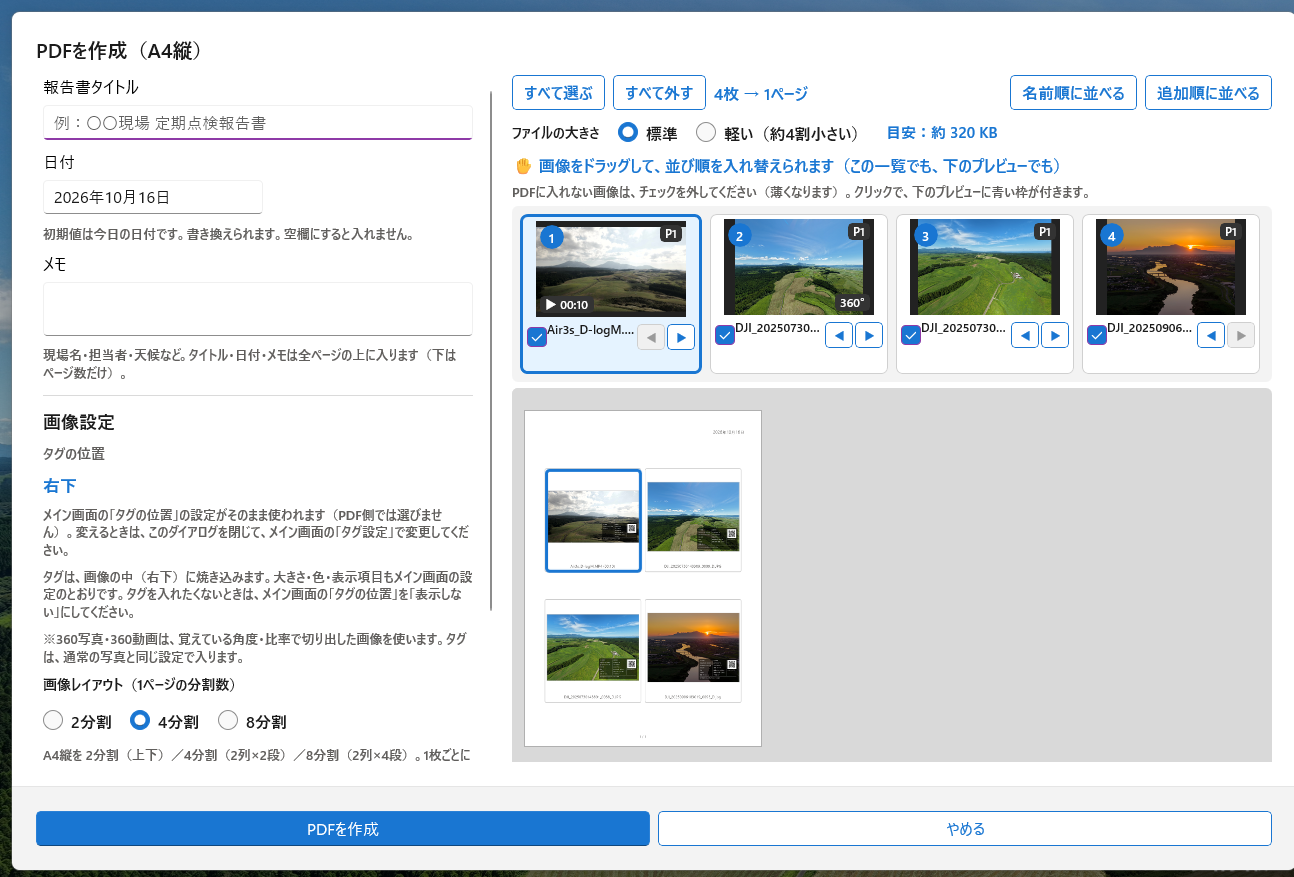The width and height of the screenshot is (1294, 877).
Task: Click the number 4 badge on sunset thumbnail
Action: click(x=1112, y=236)
